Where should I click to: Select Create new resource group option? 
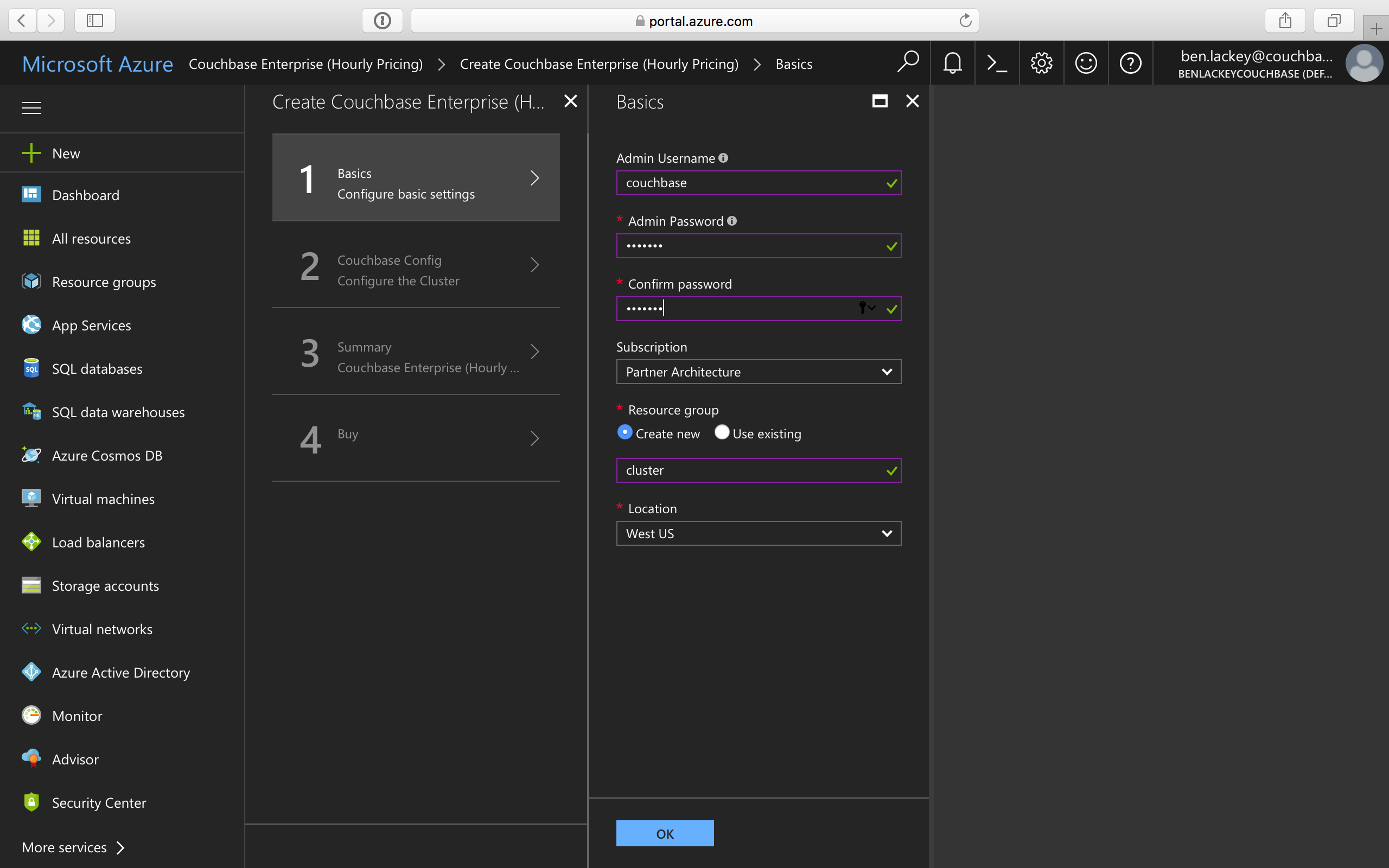click(x=625, y=432)
